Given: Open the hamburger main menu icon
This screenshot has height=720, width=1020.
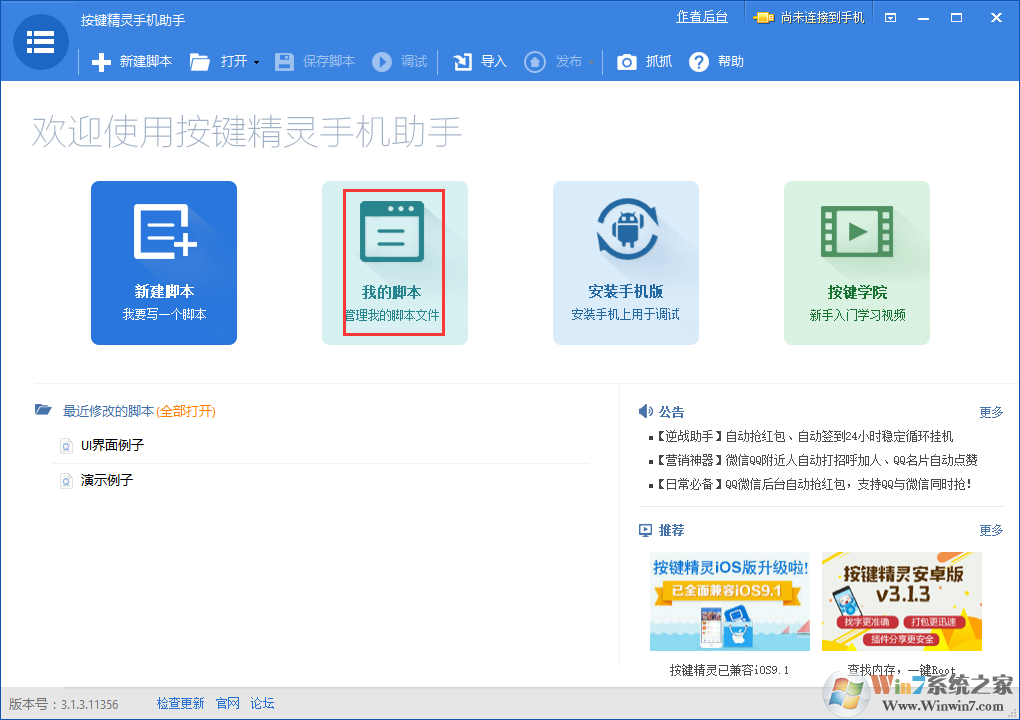Looking at the screenshot, I should tap(40, 41).
